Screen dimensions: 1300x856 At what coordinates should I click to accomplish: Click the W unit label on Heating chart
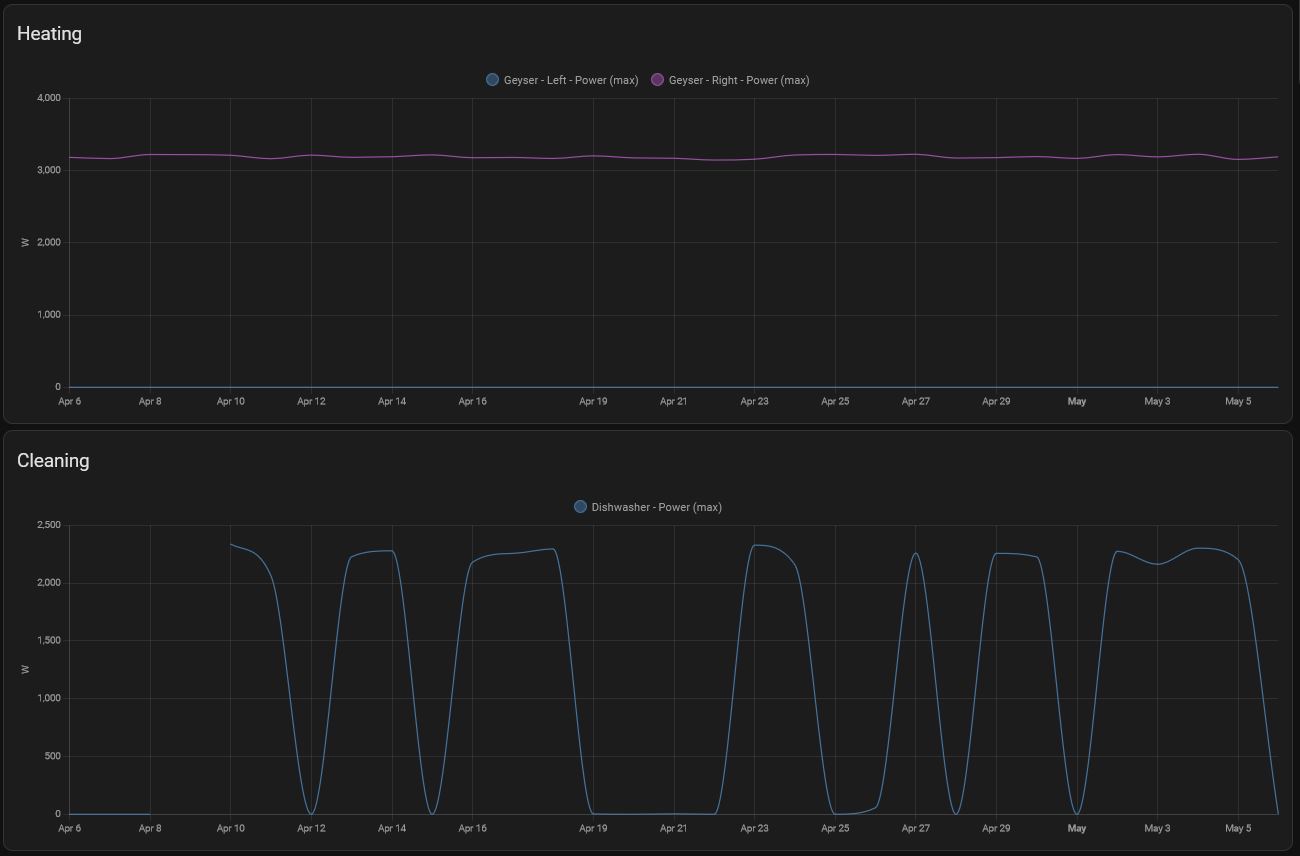(x=26, y=242)
